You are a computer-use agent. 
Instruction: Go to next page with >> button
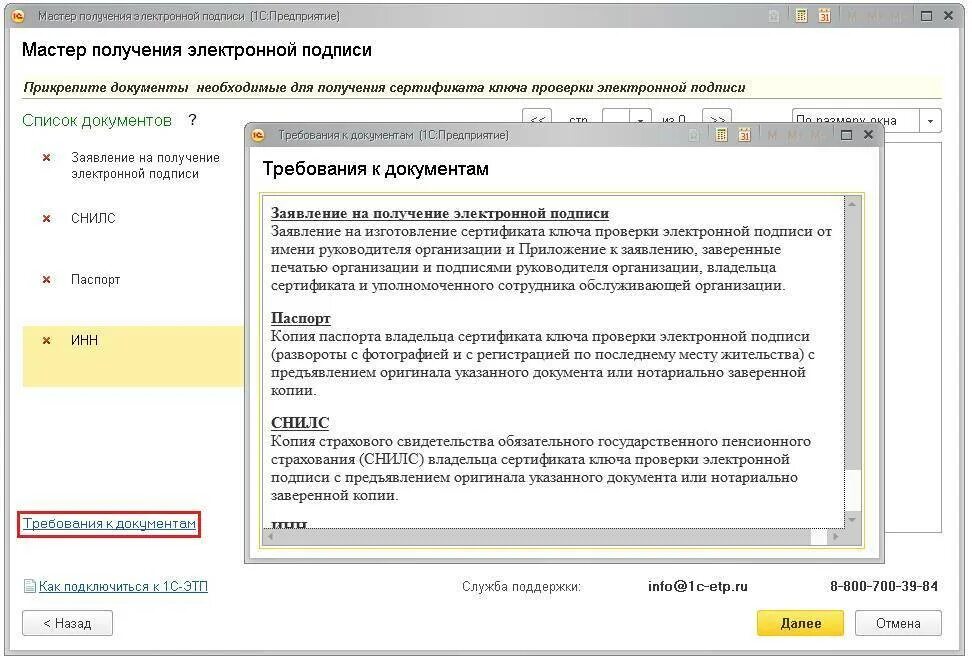(x=717, y=120)
